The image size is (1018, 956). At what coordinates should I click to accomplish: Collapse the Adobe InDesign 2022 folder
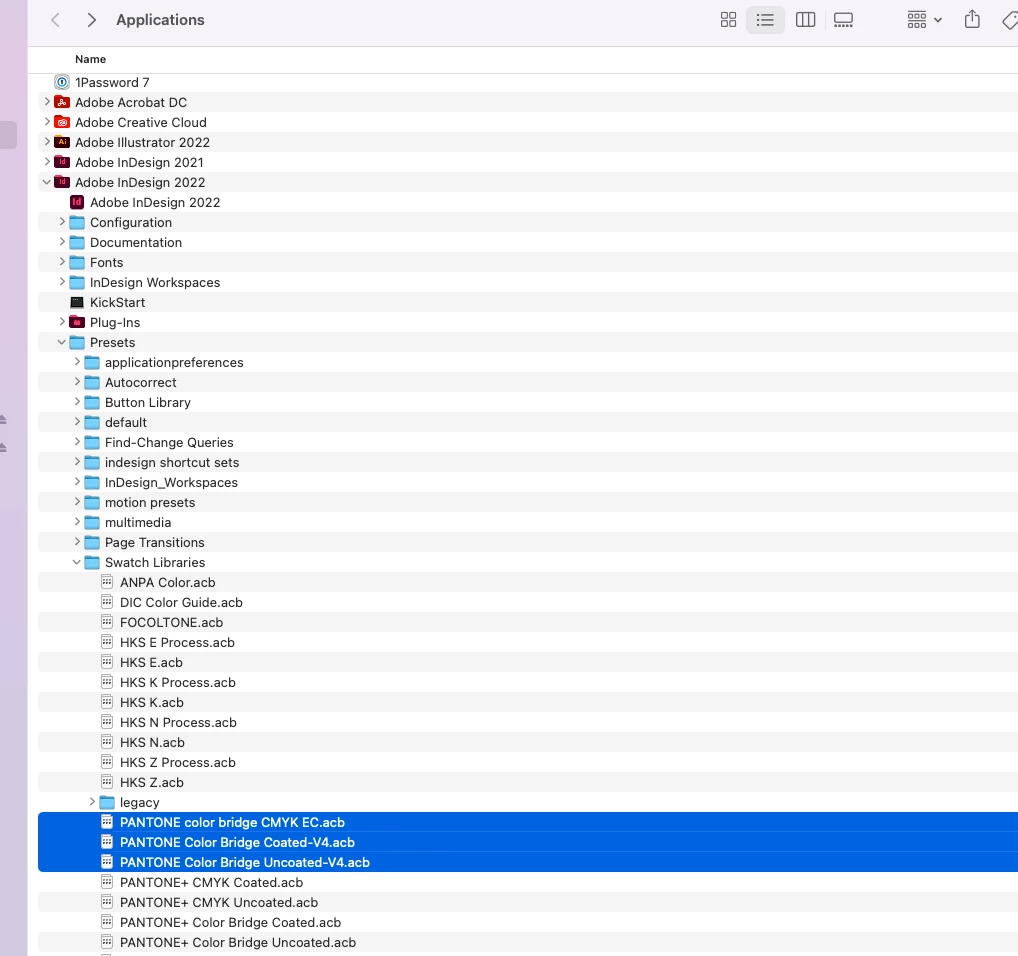coord(47,182)
